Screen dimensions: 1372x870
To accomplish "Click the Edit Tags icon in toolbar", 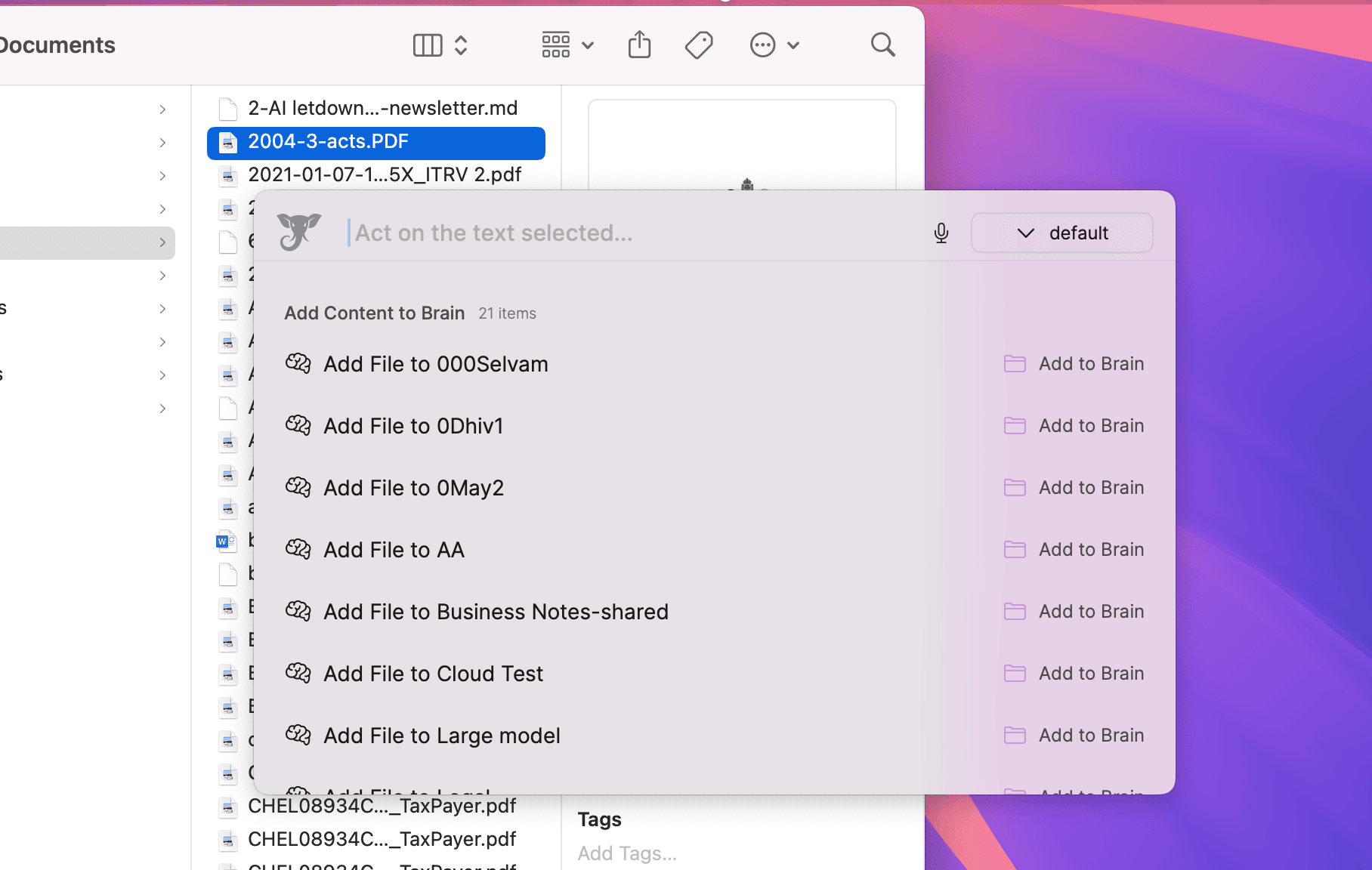I will pyautogui.click(x=699, y=45).
